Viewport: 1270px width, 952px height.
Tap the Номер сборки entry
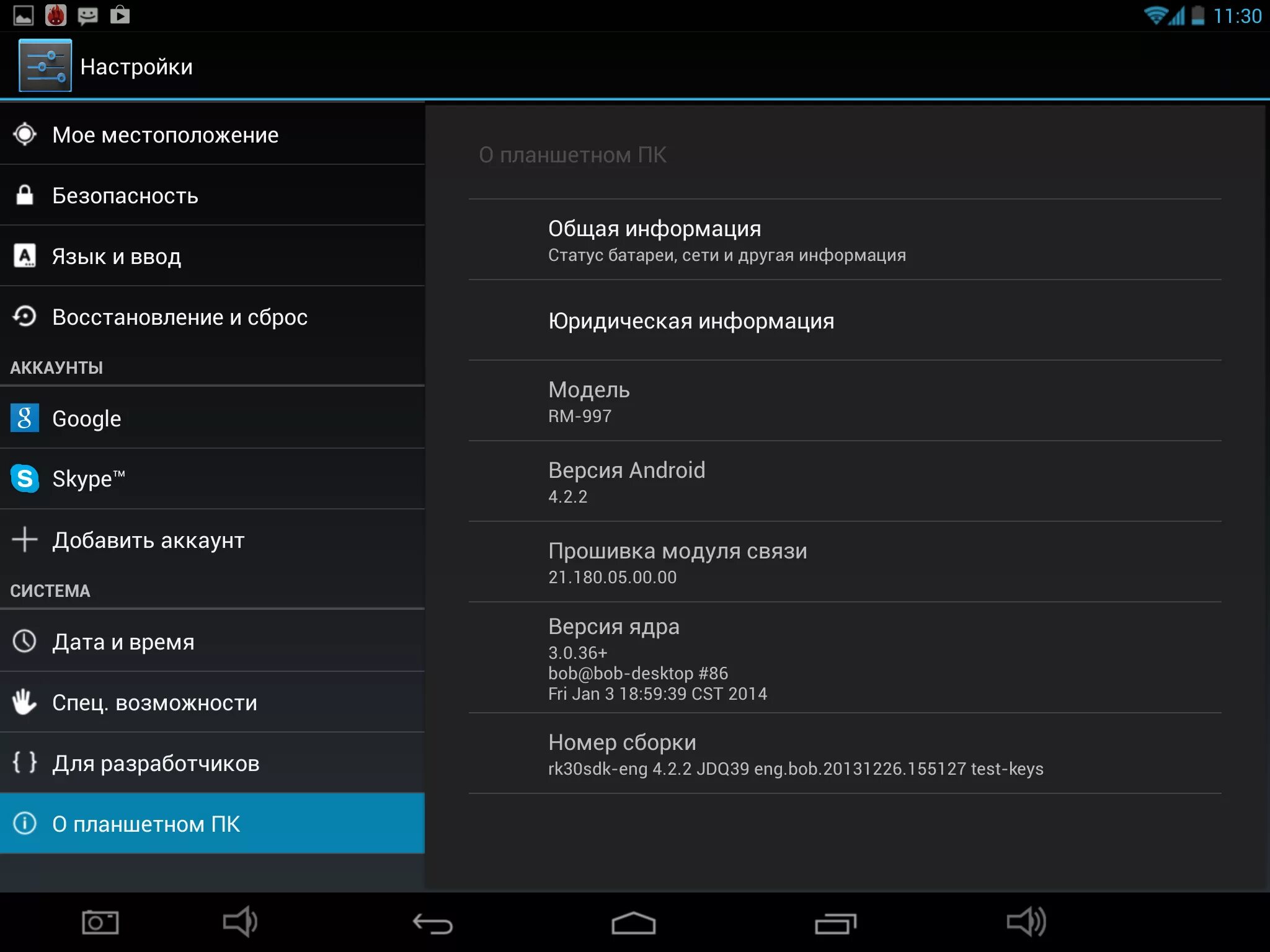pos(845,754)
